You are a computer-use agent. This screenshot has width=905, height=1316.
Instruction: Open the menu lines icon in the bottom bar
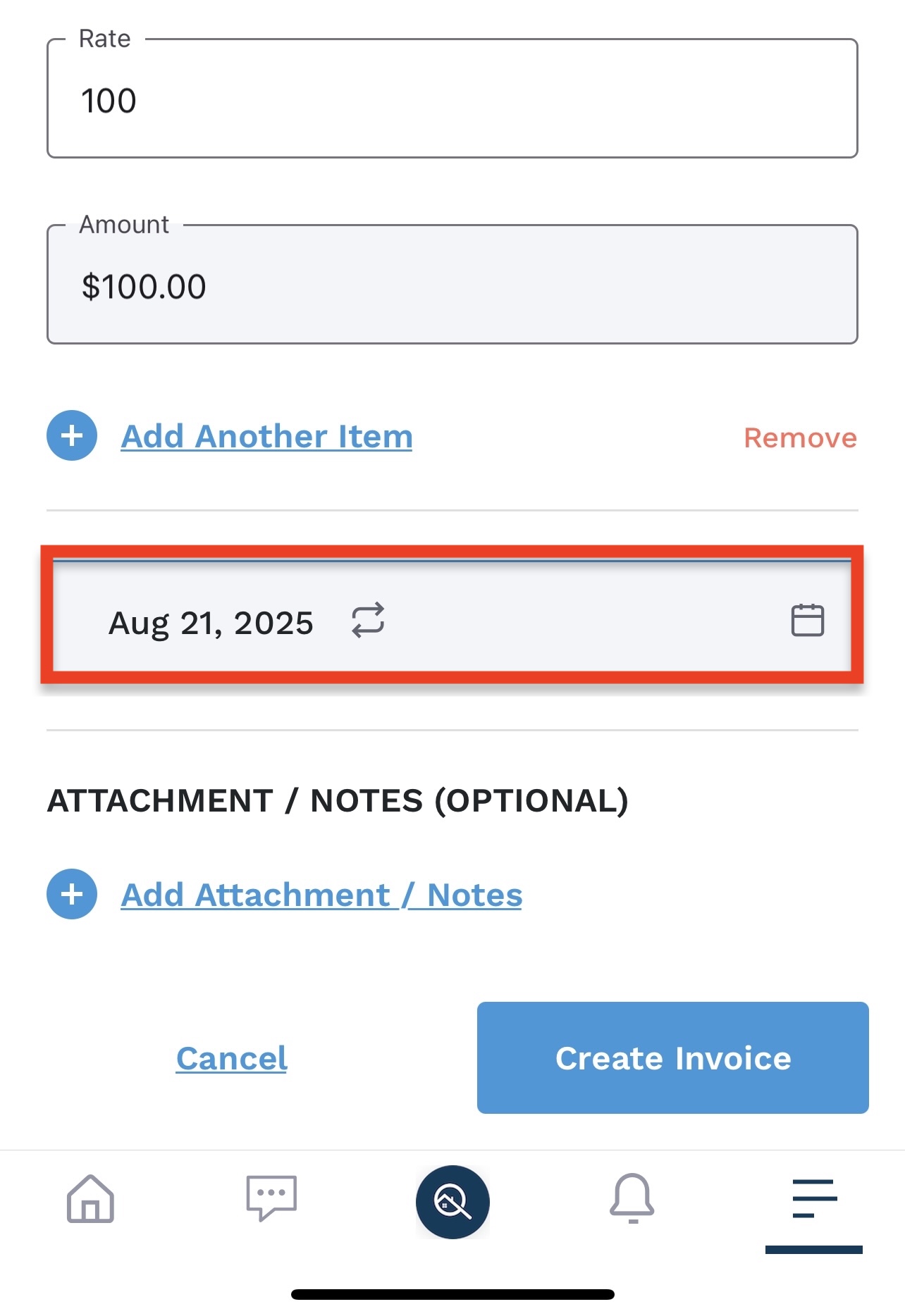[x=814, y=1198]
